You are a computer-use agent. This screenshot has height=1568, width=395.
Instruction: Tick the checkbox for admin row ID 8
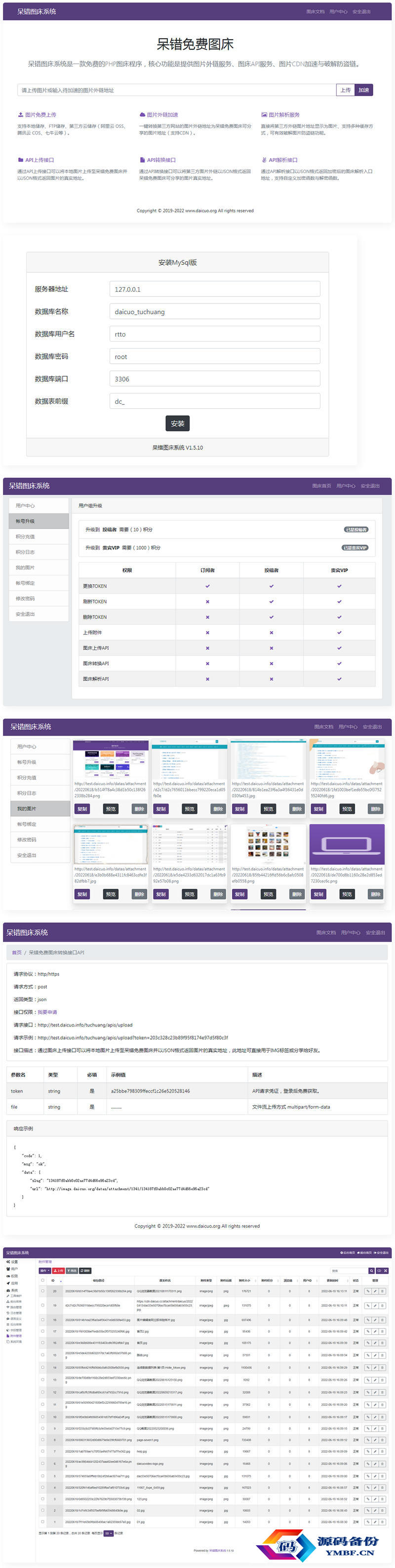click(x=42, y=1439)
